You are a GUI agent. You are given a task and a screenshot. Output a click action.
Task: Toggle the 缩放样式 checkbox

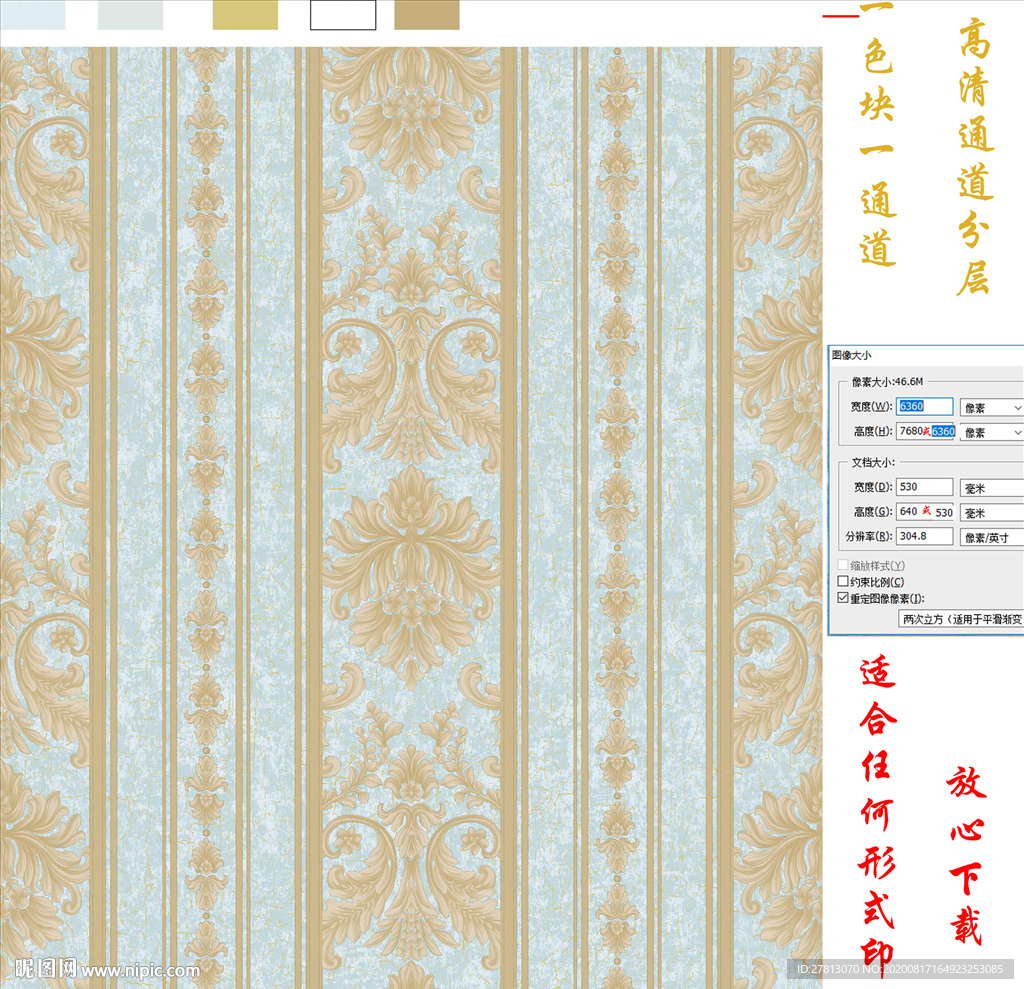point(843,565)
